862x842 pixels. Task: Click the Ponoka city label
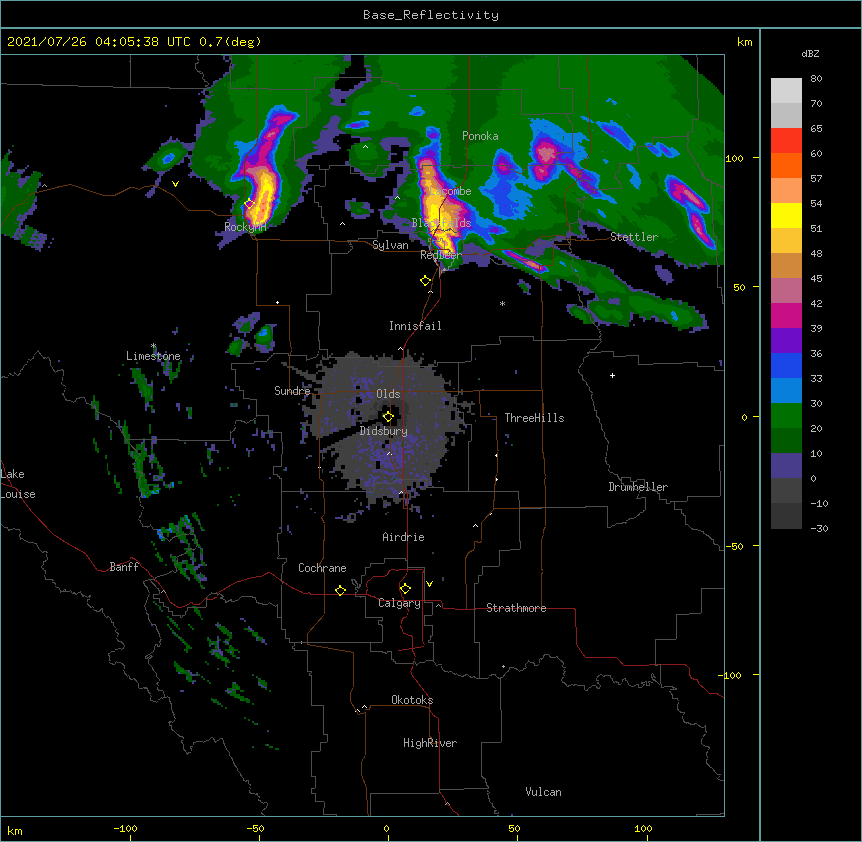[x=480, y=136]
